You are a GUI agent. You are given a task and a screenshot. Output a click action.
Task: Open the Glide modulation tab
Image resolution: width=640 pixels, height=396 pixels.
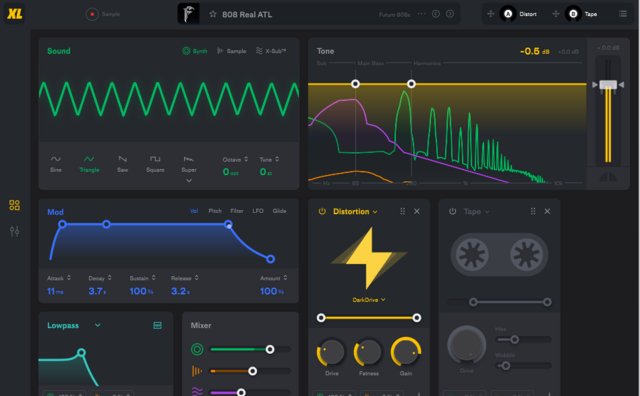(280, 211)
